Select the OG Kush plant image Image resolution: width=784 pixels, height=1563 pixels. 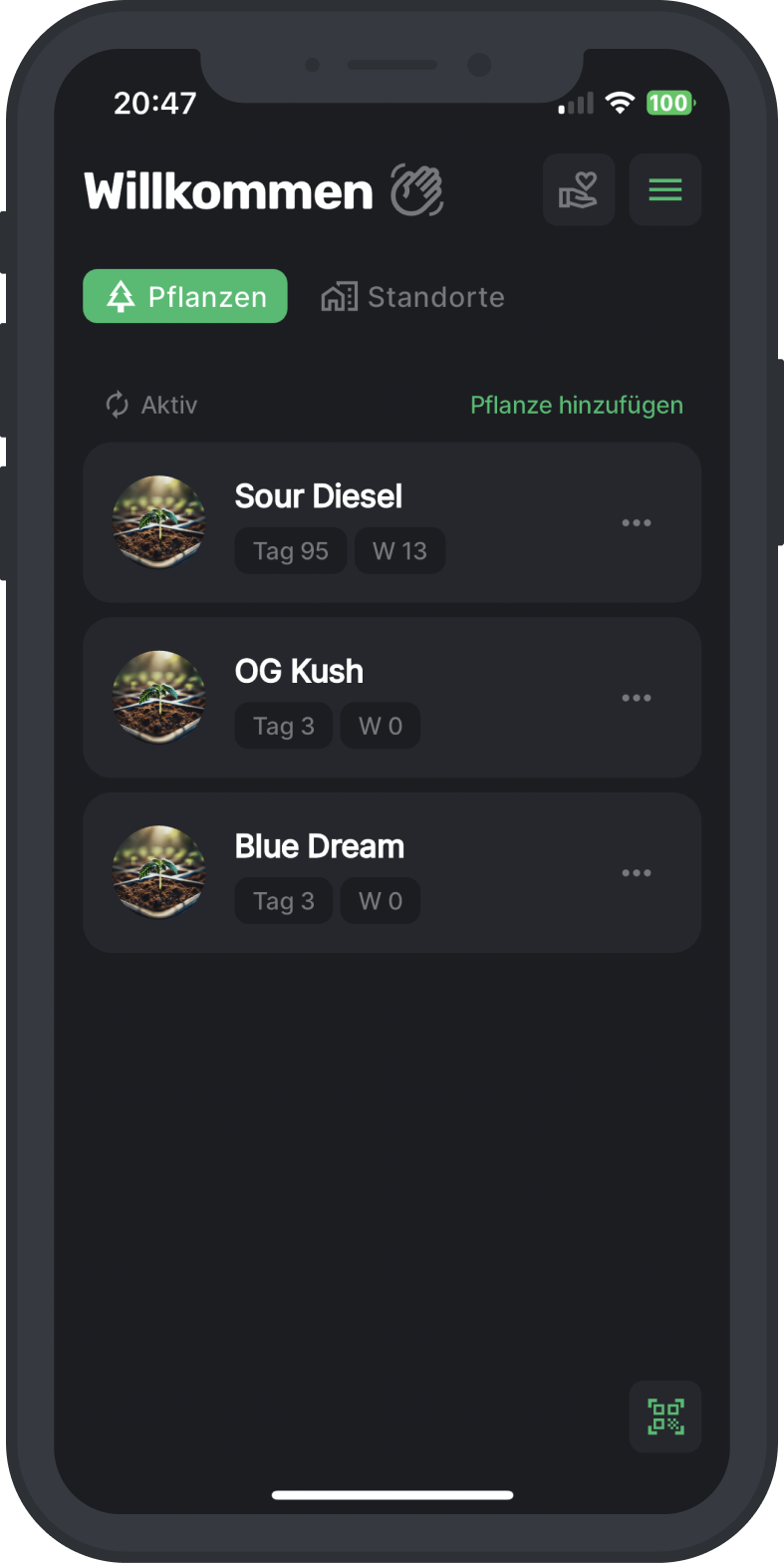(x=158, y=698)
